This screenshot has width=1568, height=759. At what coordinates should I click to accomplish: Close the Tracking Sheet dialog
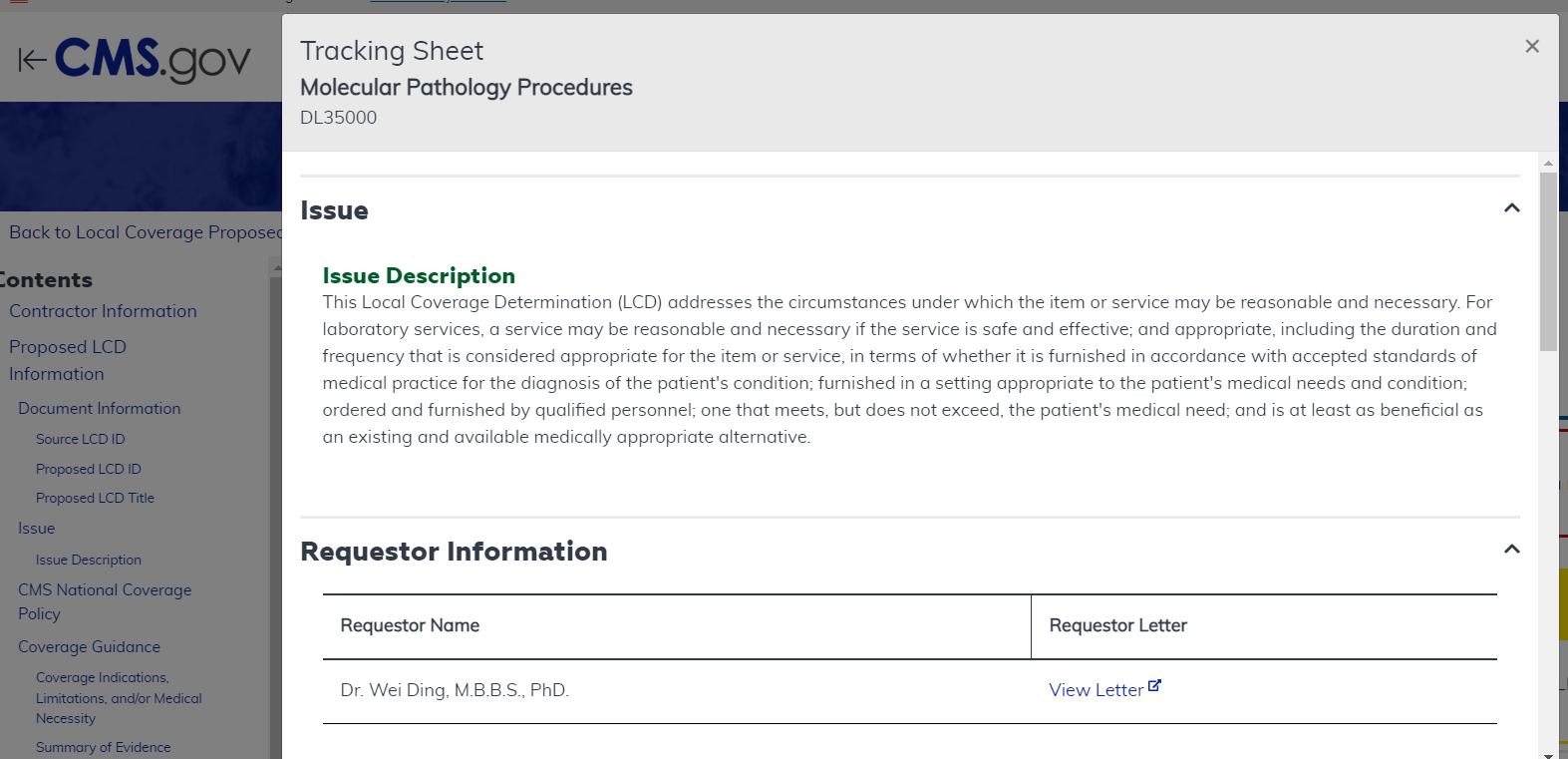coord(1532,46)
